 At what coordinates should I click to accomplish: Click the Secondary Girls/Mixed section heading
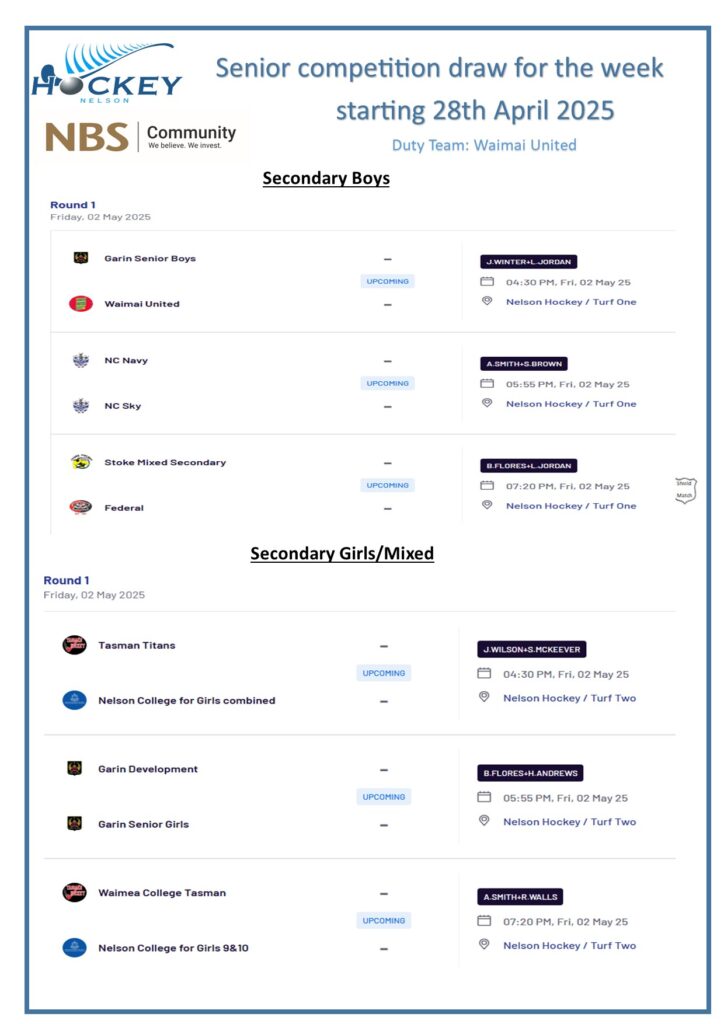[x=342, y=553]
